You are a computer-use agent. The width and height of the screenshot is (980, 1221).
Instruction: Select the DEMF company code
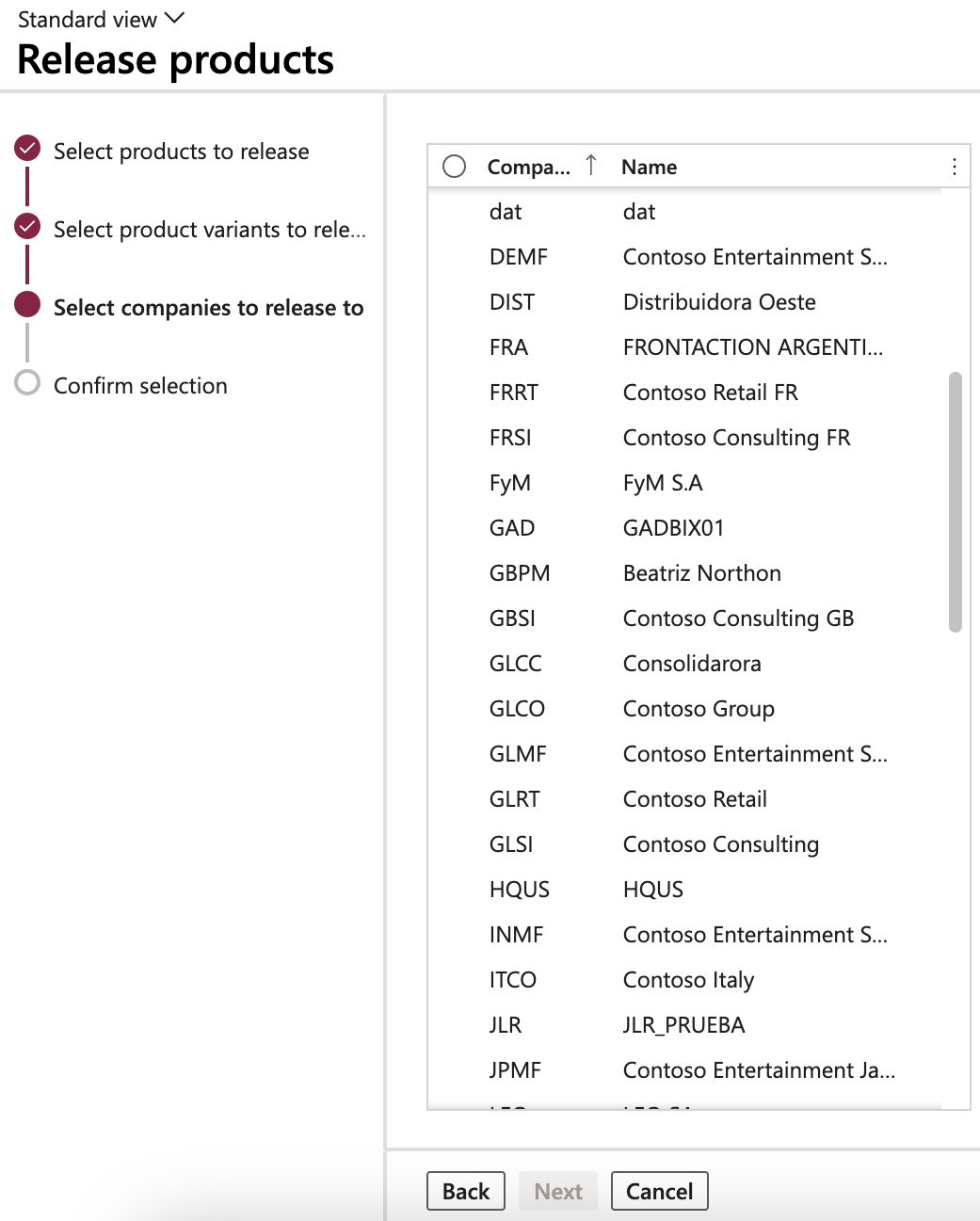pos(518,257)
